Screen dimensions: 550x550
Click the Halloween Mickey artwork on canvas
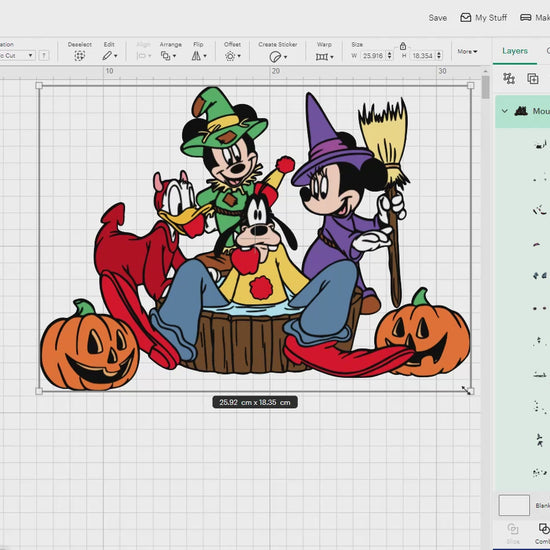point(255,239)
